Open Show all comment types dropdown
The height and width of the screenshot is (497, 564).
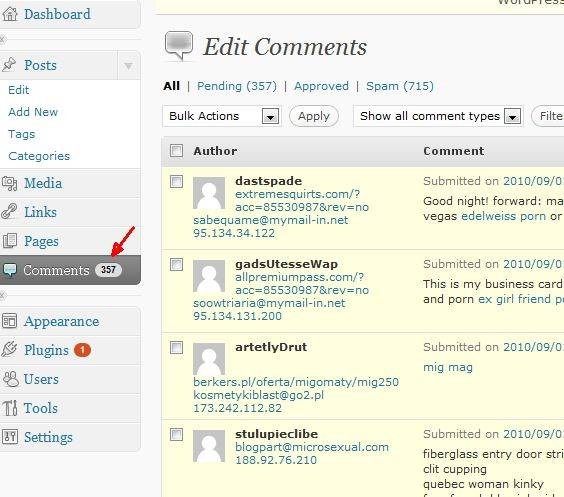438,116
